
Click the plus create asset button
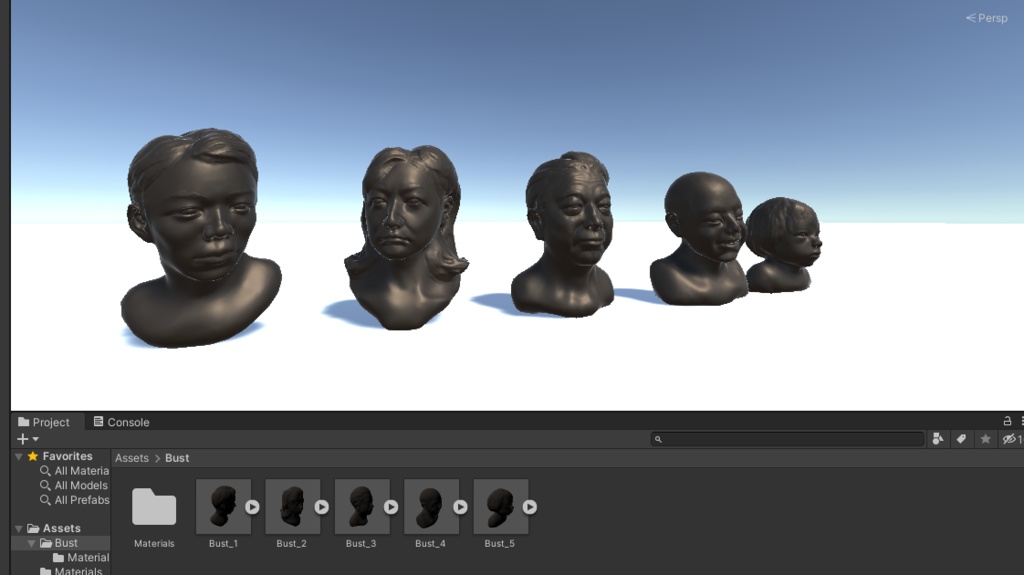tap(22, 439)
